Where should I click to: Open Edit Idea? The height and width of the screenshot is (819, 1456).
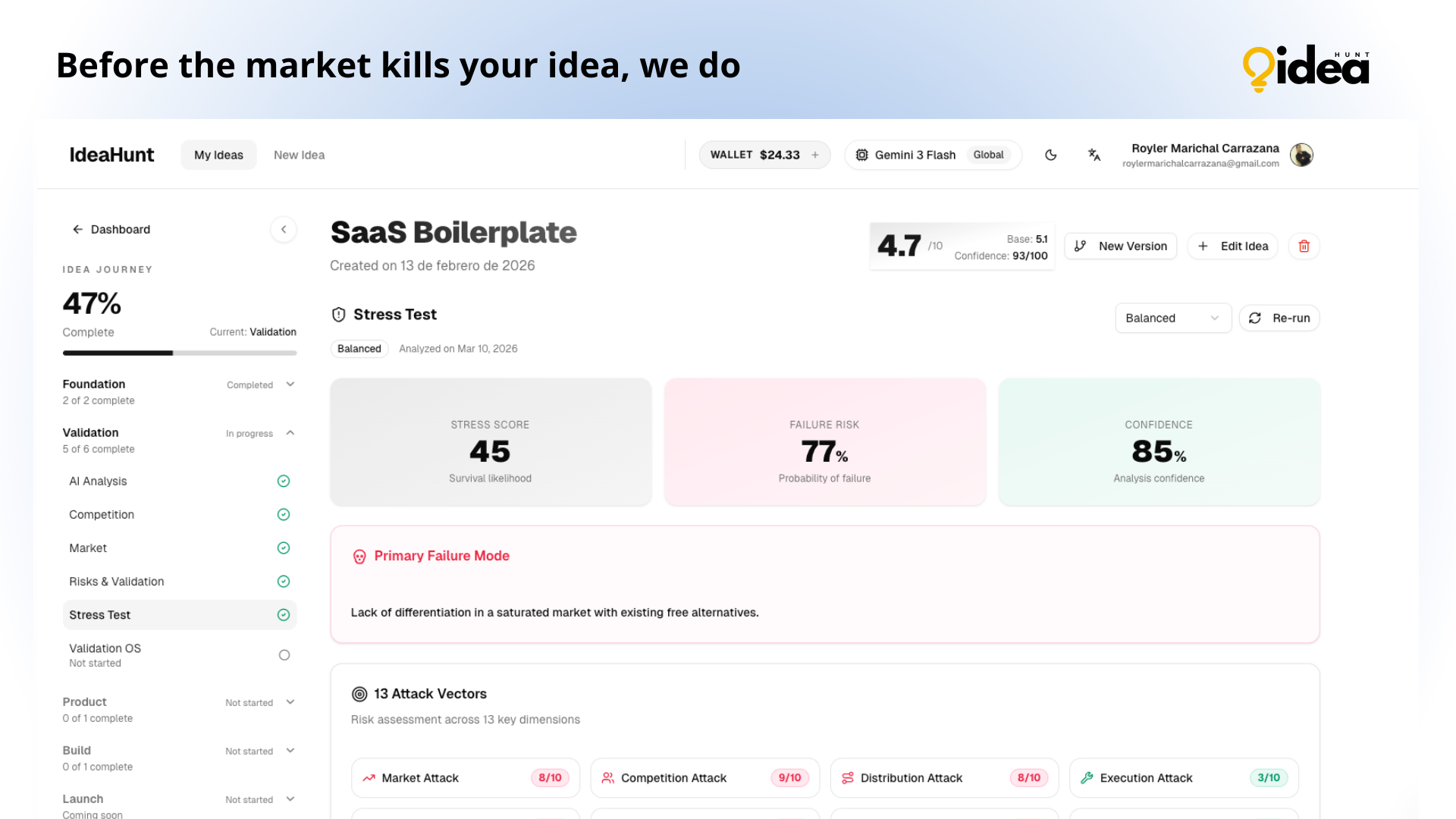click(x=1232, y=246)
